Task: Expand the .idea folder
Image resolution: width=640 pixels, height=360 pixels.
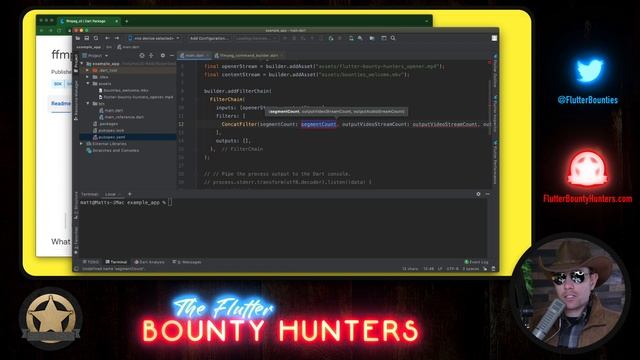Action: (x=87, y=77)
